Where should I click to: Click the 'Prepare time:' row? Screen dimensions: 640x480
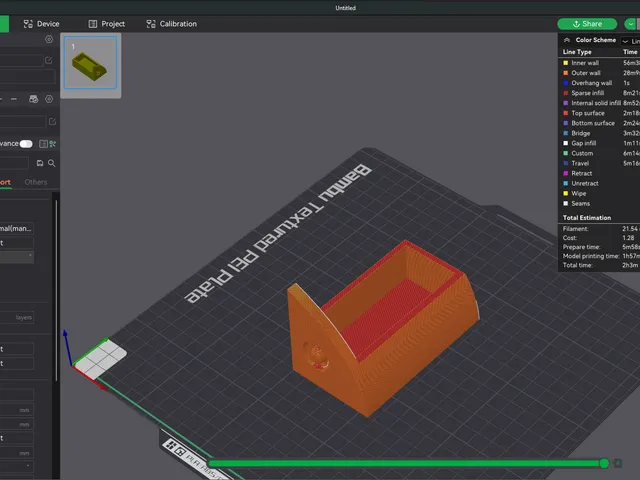click(x=601, y=247)
